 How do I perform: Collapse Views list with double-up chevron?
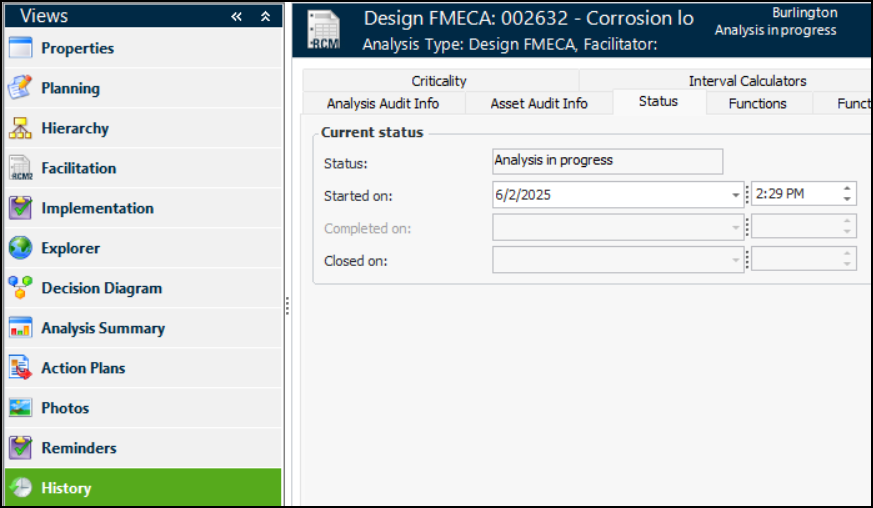pyautogui.click(x=266, y=17)
